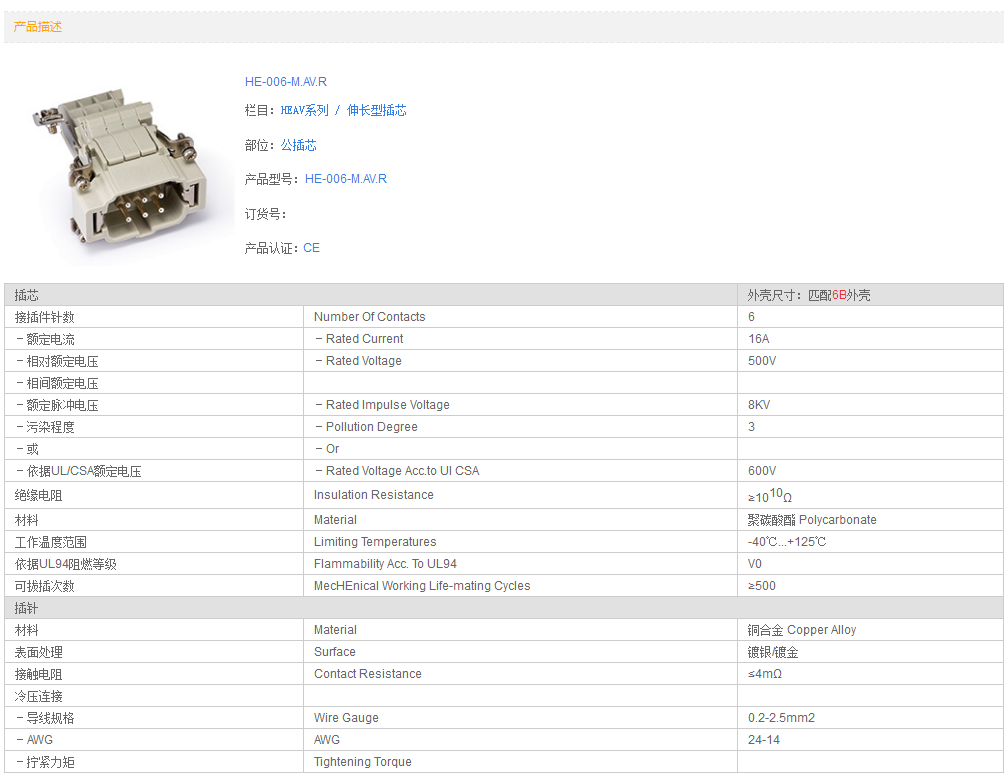Open the HEAV系列 category link

(304, 111)
